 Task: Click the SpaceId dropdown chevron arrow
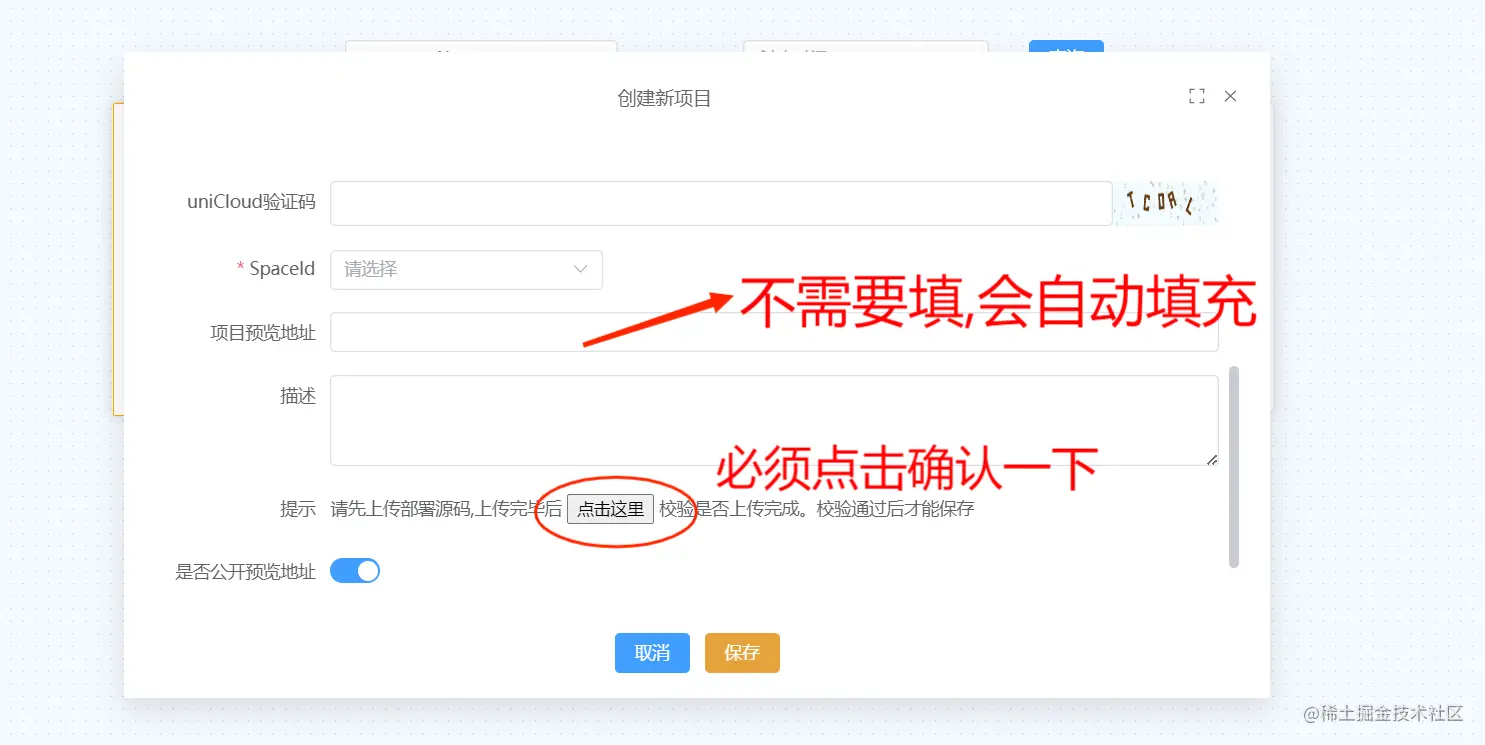[x=580, y=269]
